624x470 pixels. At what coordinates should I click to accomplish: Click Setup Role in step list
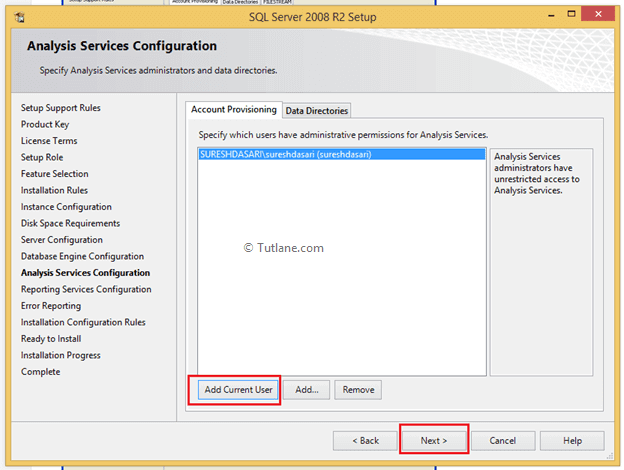coord(42,157)
